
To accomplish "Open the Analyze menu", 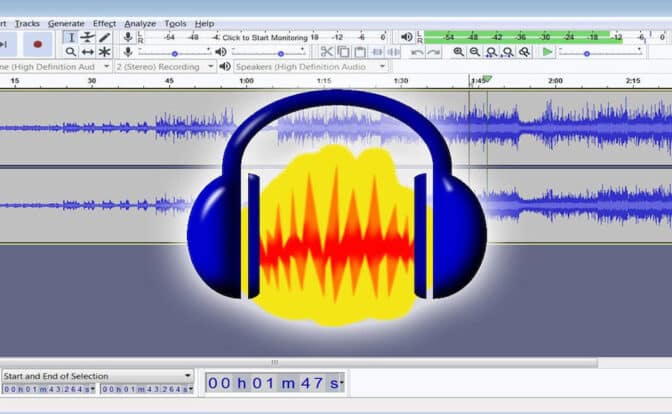I will click(140, 24).
